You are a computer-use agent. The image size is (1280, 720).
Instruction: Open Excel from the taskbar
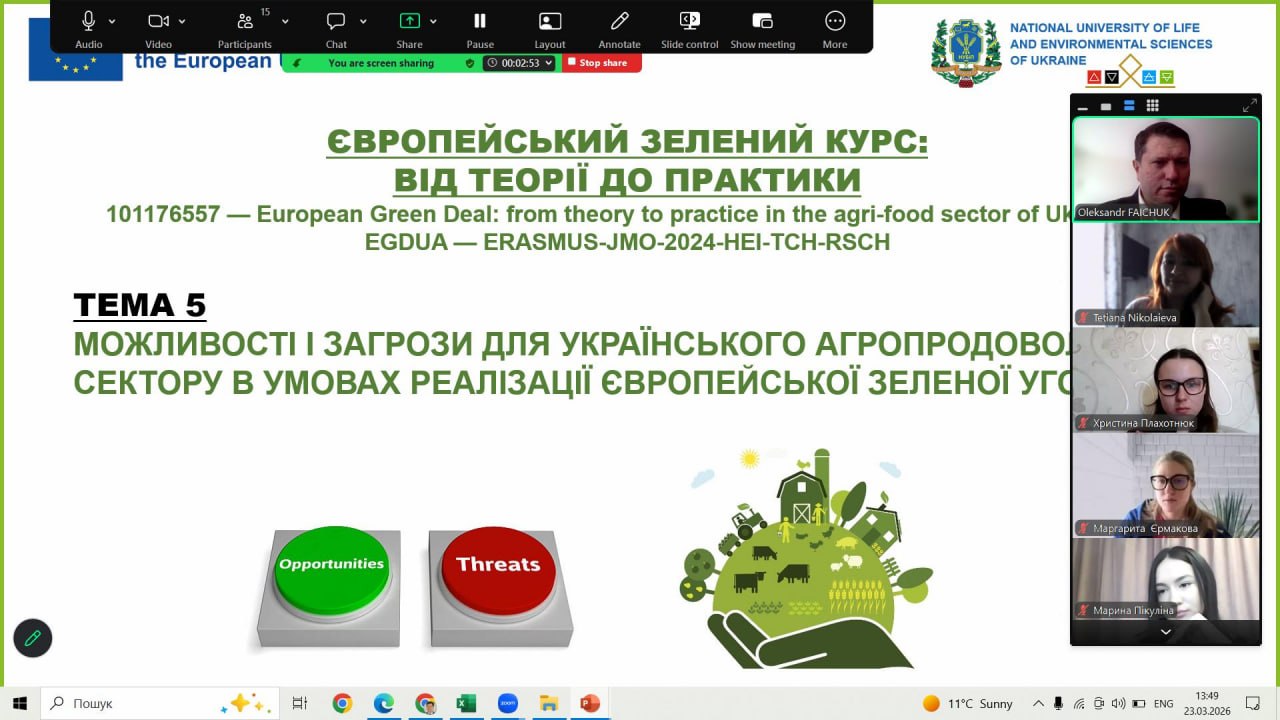(466, 703)
